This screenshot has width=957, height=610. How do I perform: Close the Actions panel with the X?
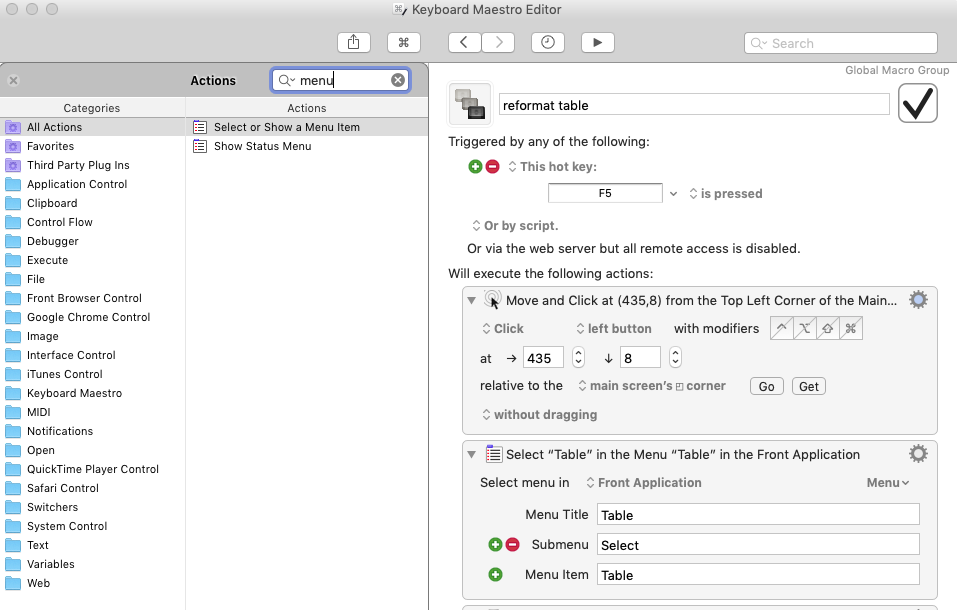click(x=13, y=81)
